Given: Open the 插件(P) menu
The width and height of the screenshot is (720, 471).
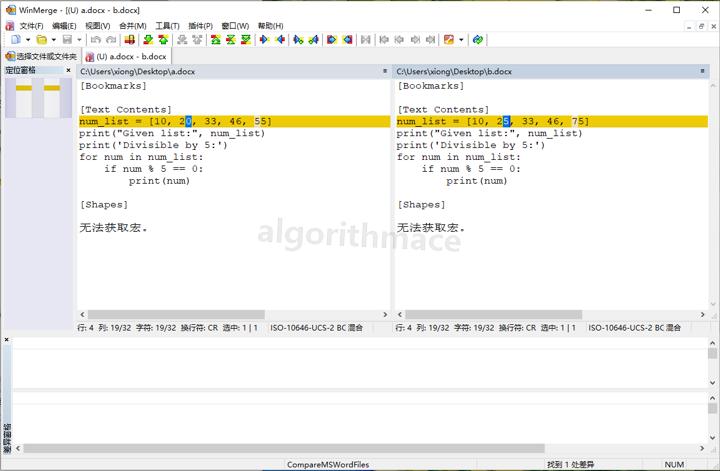Looking at the screenshot, I should point(203,25).
